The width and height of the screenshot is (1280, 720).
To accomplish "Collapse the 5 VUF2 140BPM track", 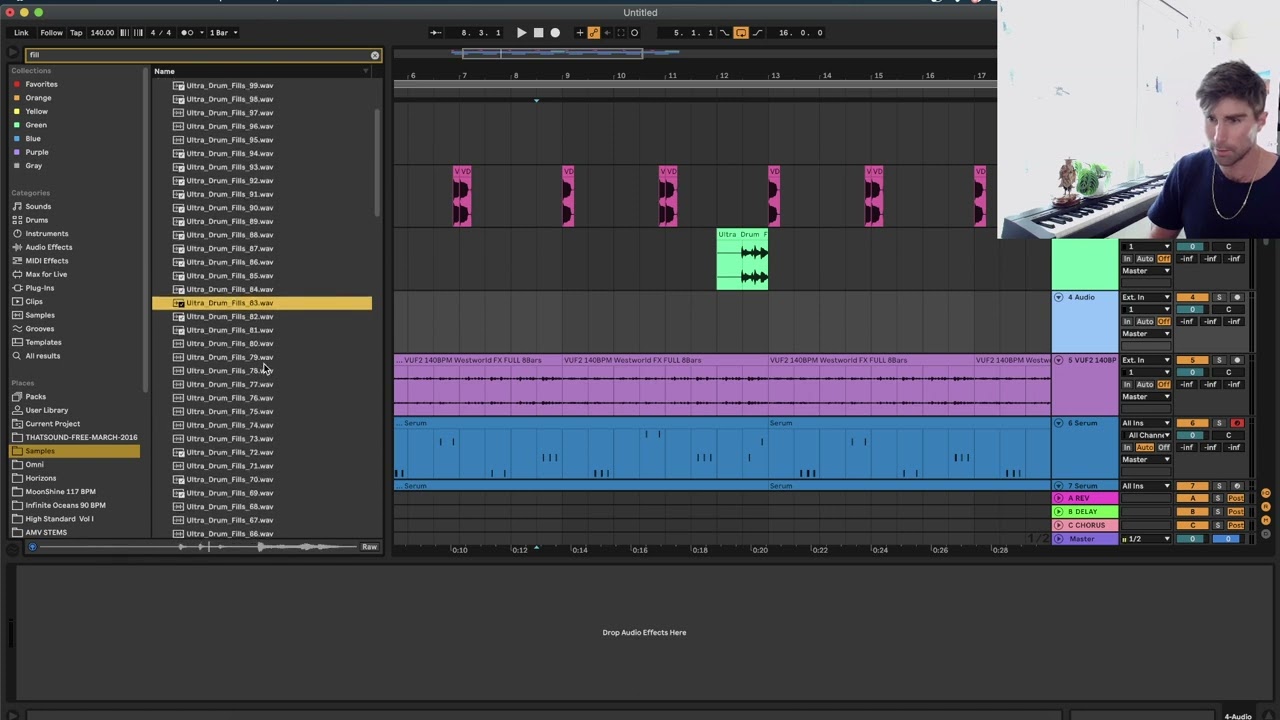I will (1058, 360).
